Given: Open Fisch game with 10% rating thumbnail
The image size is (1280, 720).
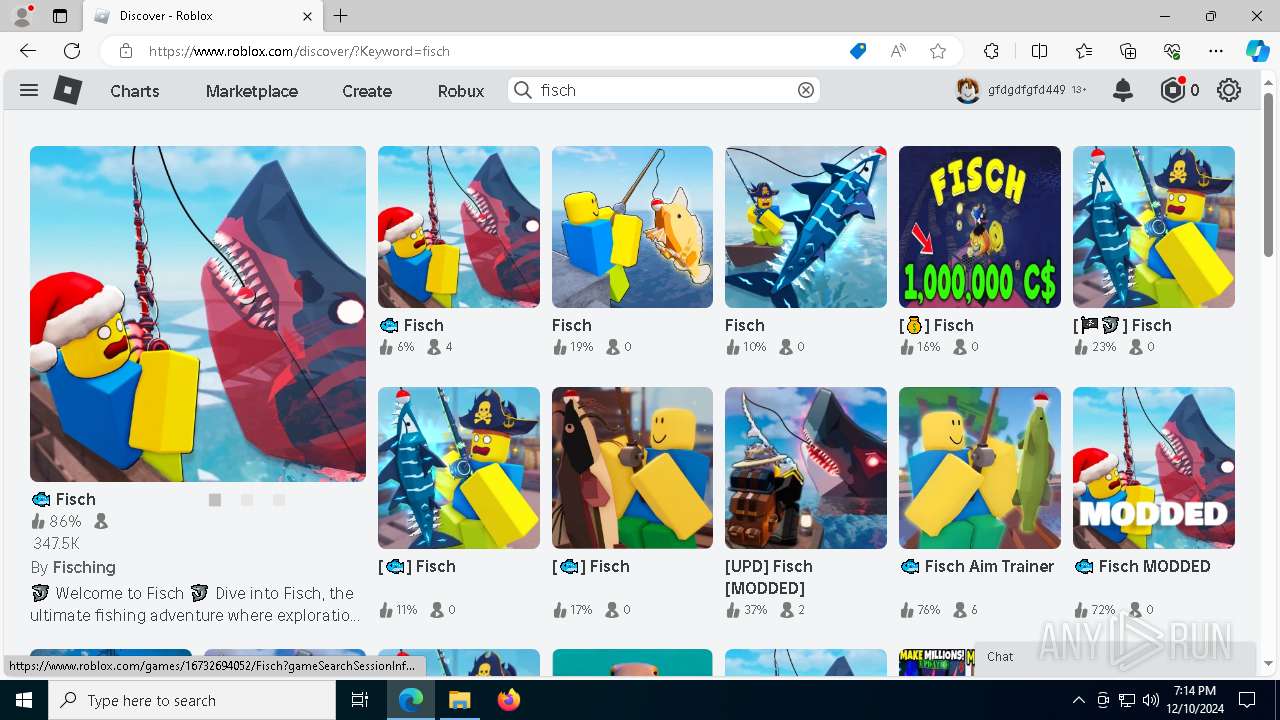Looking at the screenshot, I should pyautogui.click(x=806, y=227).
